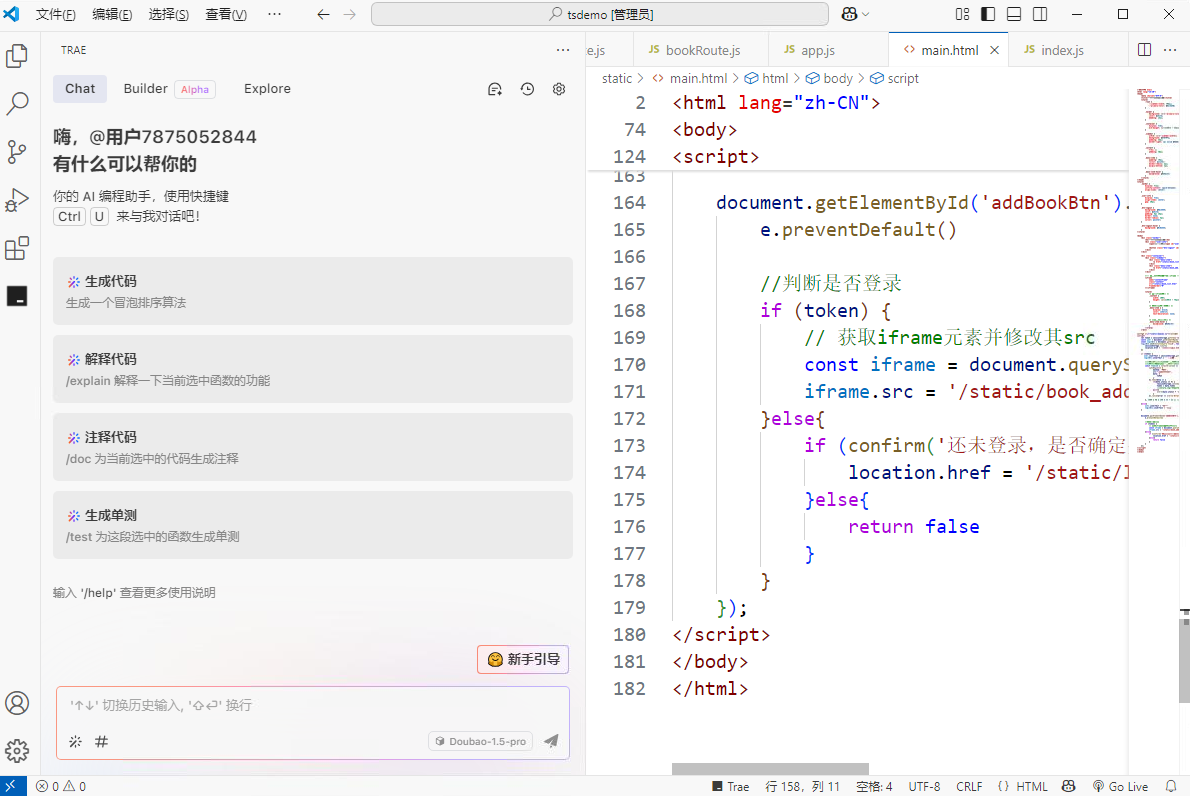Open editor more actions ellipsis

point(1170,50)
